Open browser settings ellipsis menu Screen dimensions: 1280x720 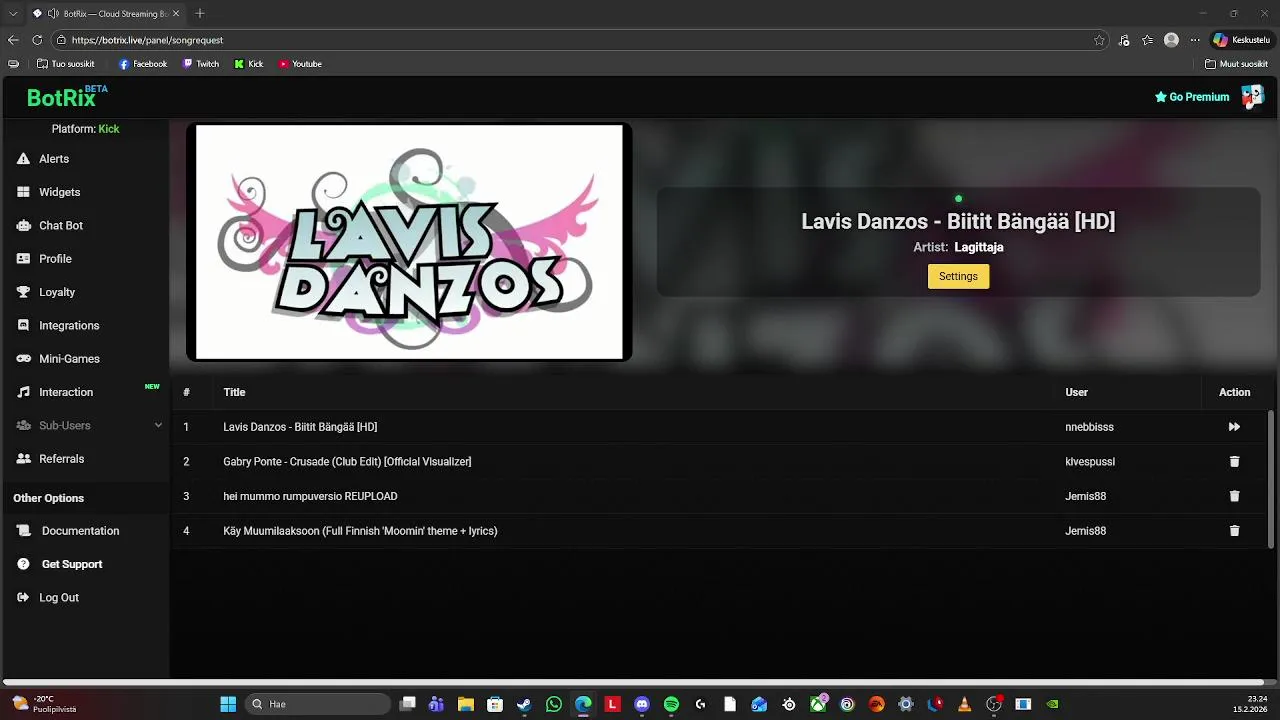point(1194,40)
